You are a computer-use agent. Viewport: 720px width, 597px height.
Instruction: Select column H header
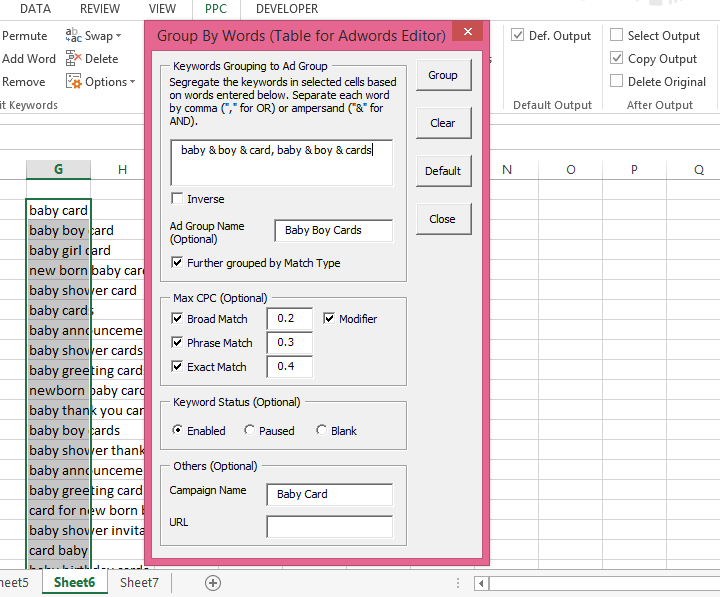[122, 169]
